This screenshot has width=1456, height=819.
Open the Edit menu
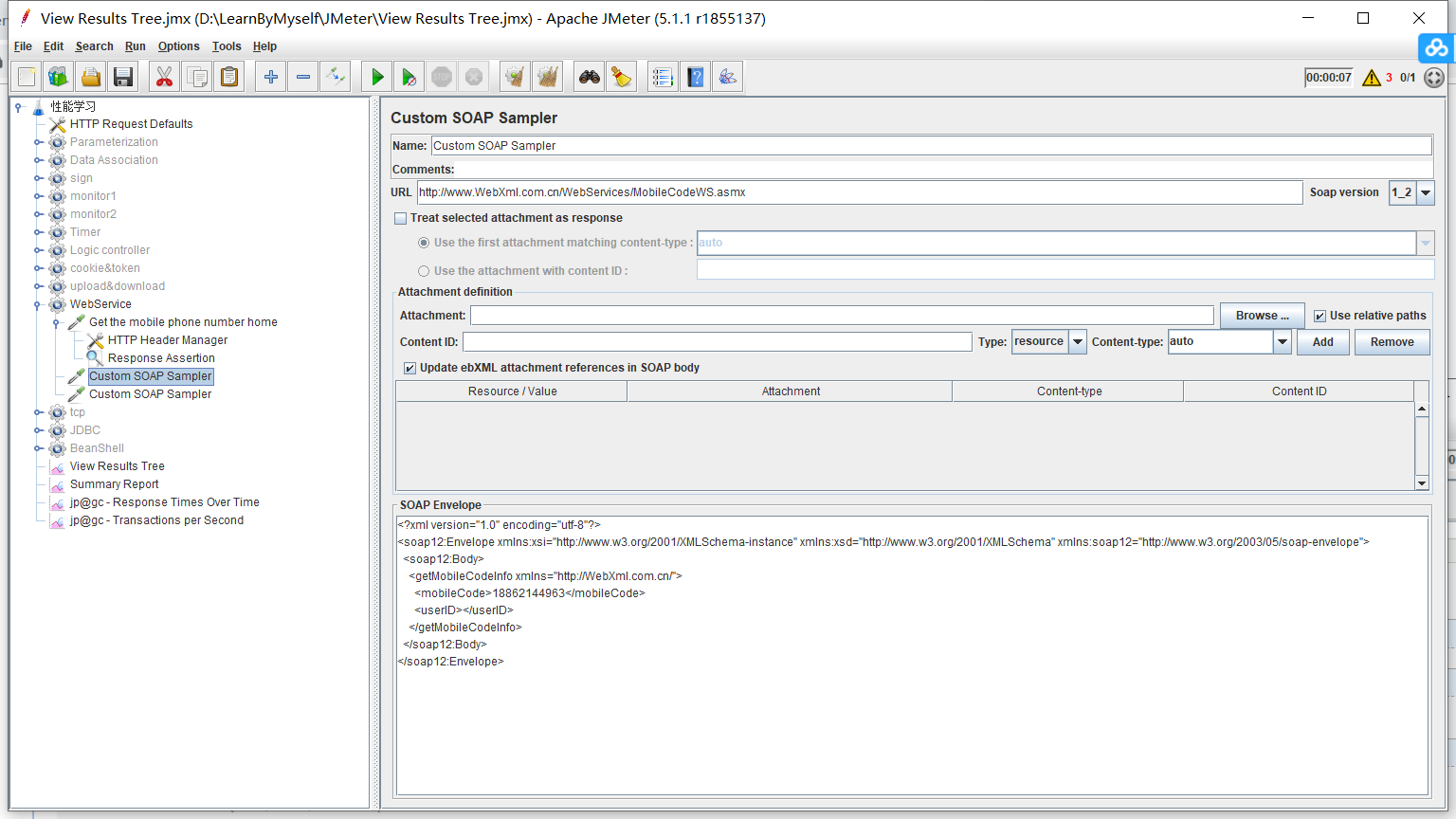point(53,46)
